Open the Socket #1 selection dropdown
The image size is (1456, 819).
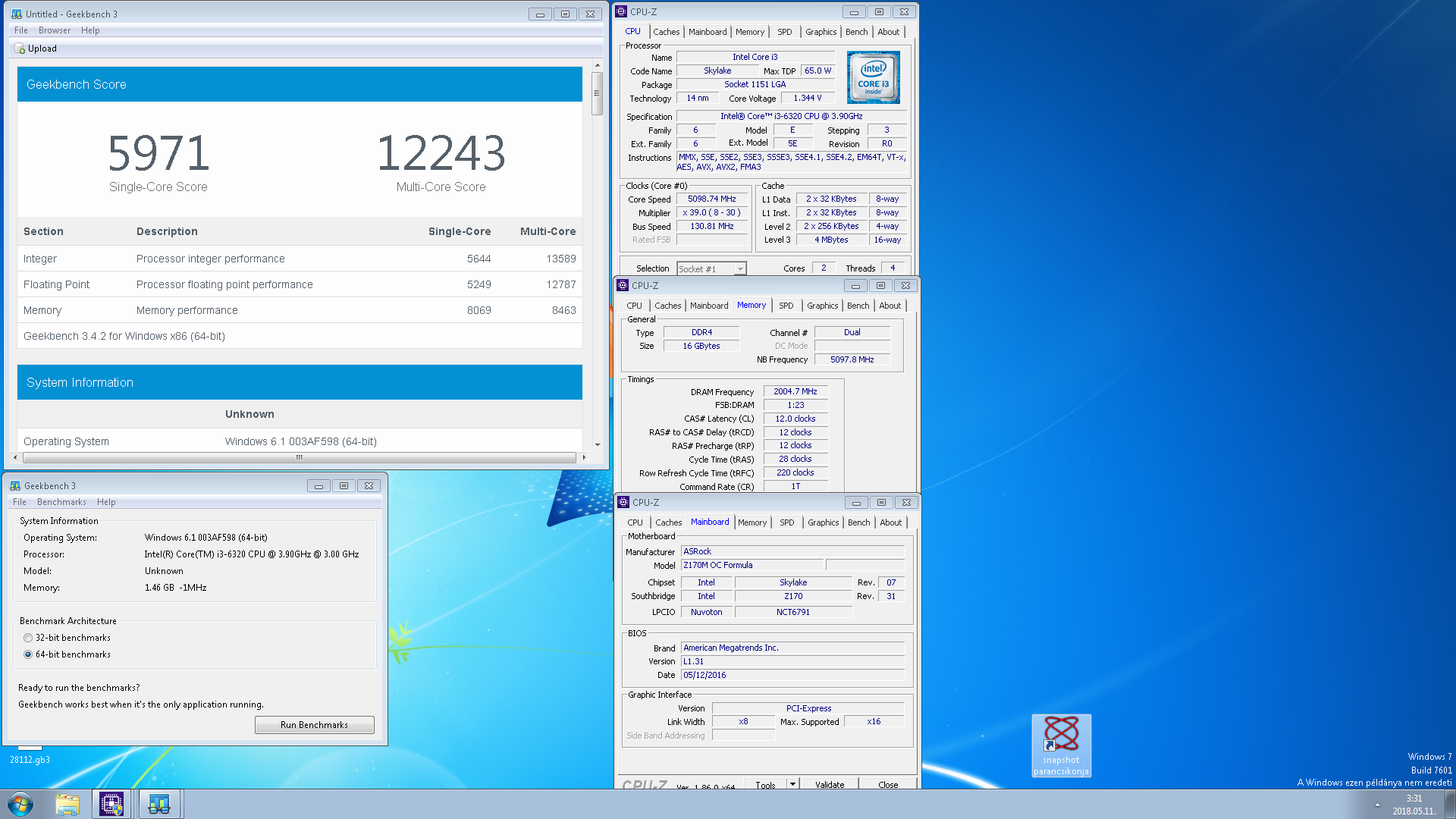(711, 268)
